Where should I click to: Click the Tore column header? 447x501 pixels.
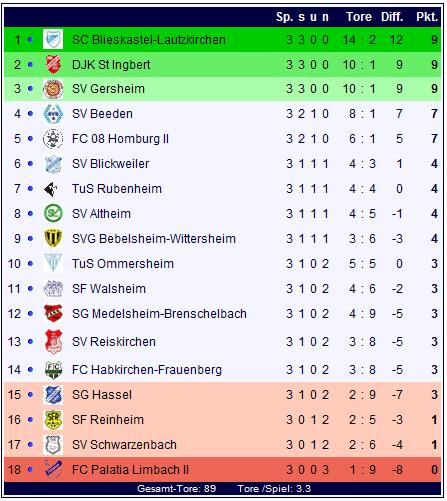coord(359,17)
